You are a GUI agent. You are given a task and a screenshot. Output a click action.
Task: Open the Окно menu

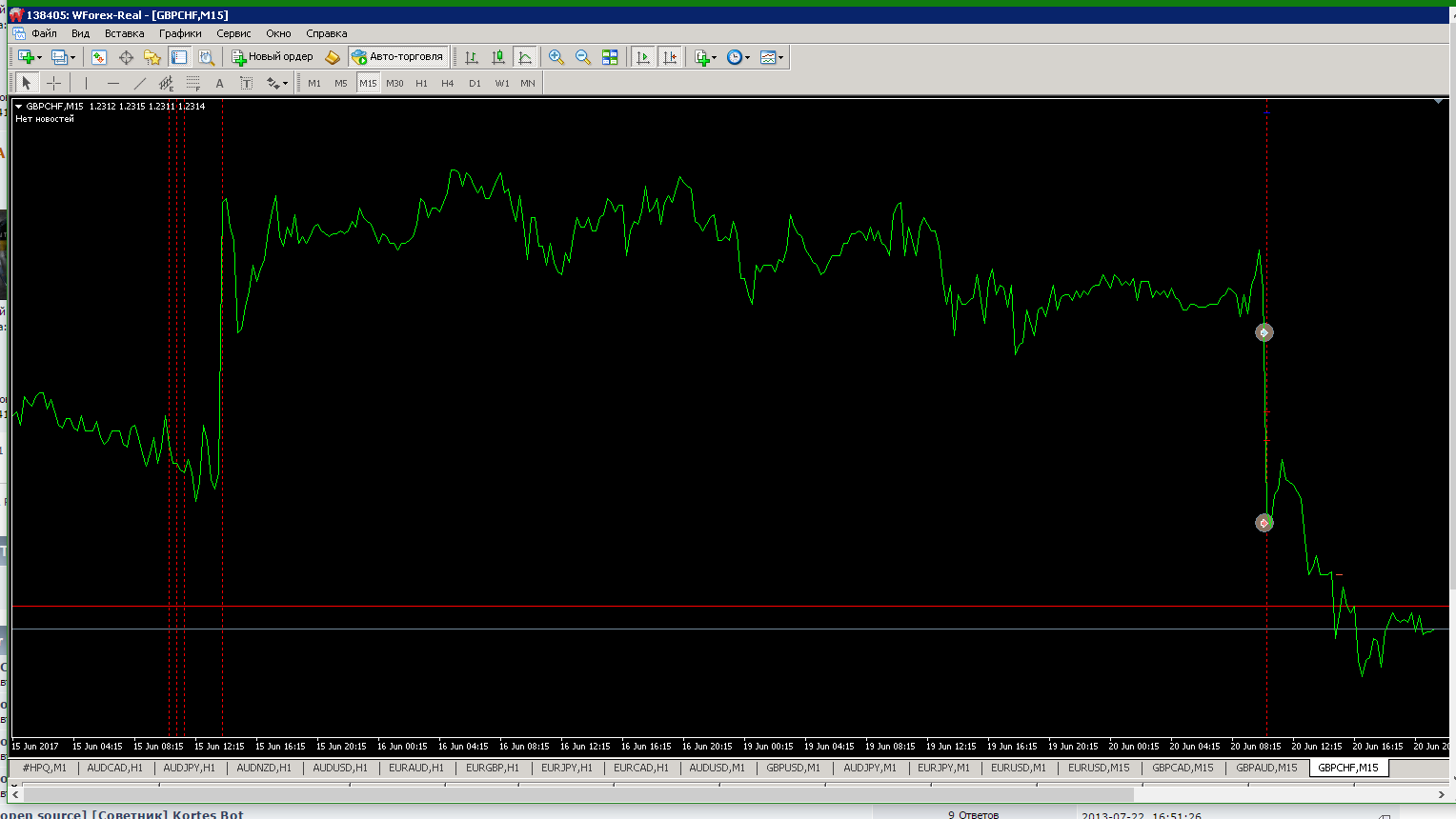click(x=278, y=33)
